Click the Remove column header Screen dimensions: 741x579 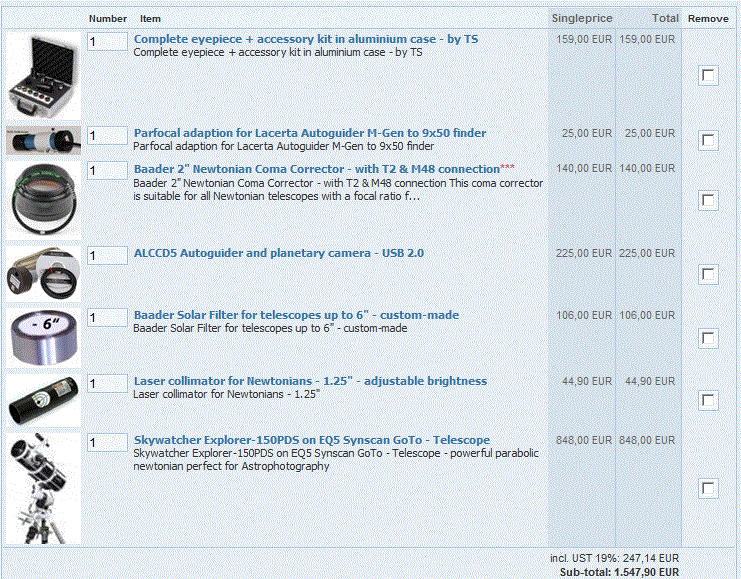708,19
